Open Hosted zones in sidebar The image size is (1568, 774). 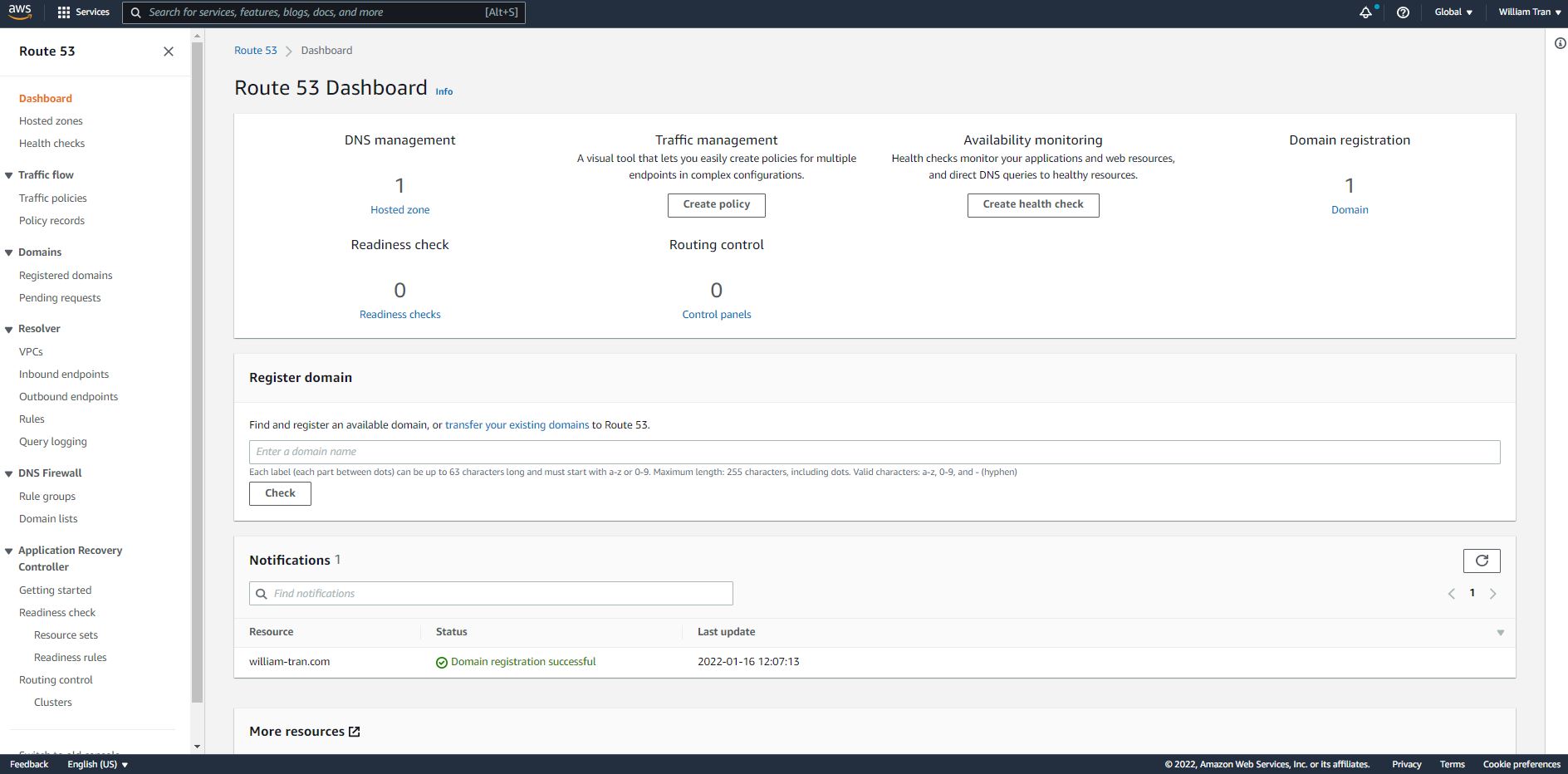(x=51, y=121)
